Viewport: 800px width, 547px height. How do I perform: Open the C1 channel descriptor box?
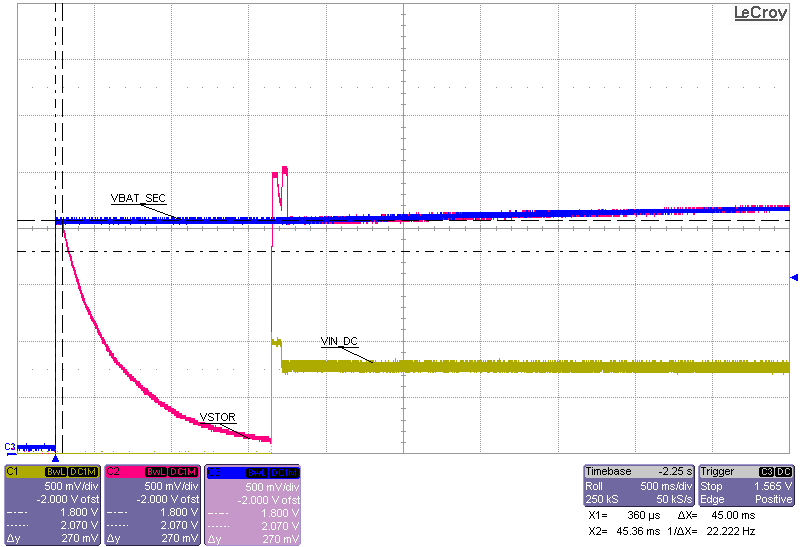pyautogui.click(x=52, y=505)
